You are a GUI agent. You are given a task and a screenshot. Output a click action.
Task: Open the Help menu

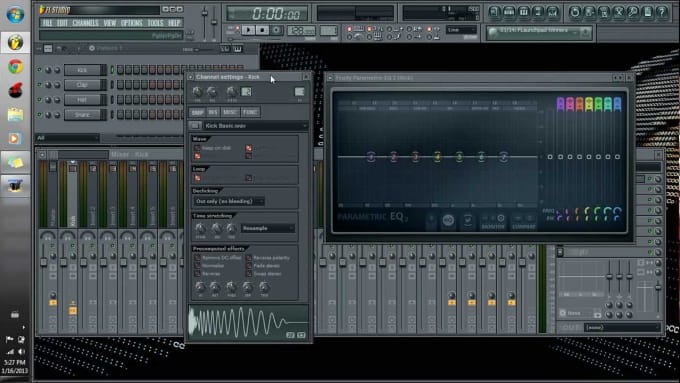coord(174,23)
